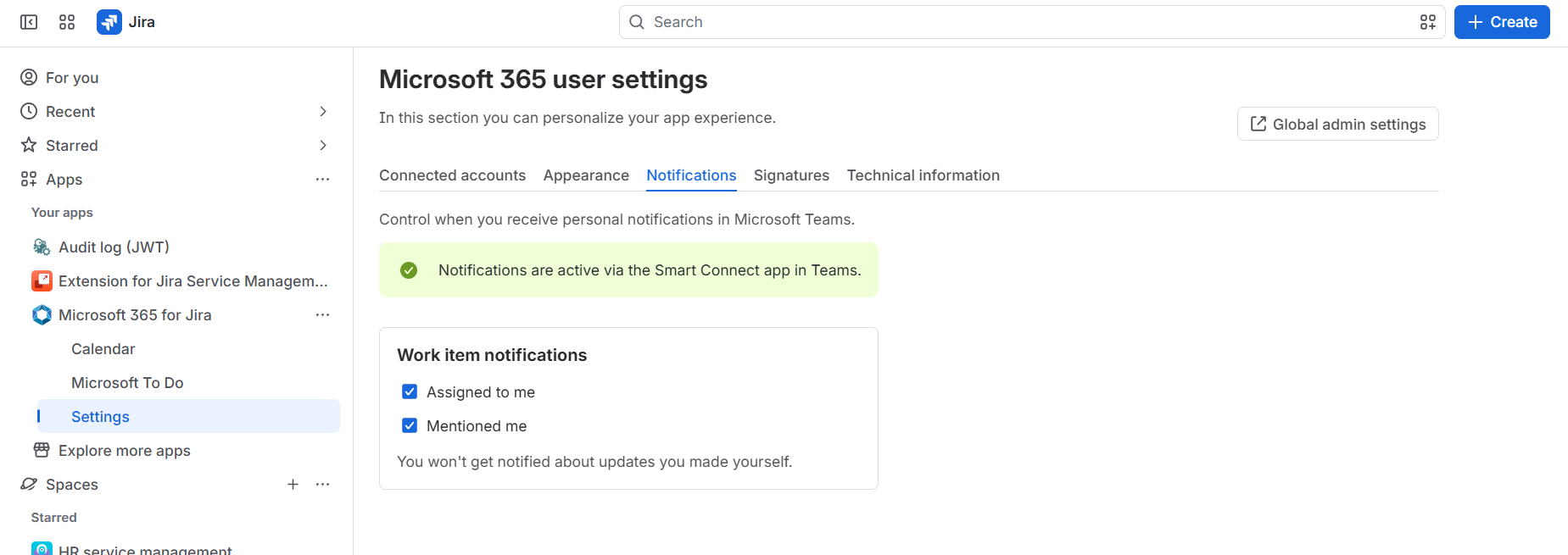The image size is (1568, 555).
Task: Click the 'For you' label
Action: (72, 78)
